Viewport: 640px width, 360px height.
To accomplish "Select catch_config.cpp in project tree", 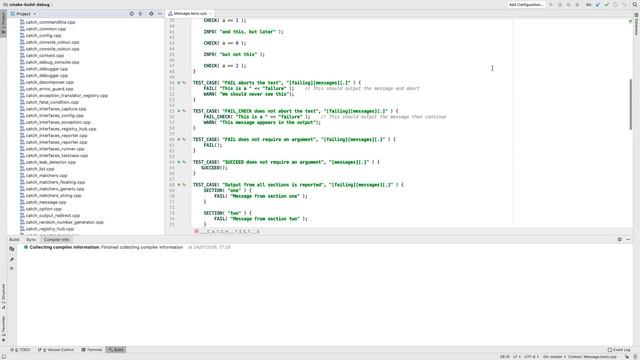I will (43, 36).
